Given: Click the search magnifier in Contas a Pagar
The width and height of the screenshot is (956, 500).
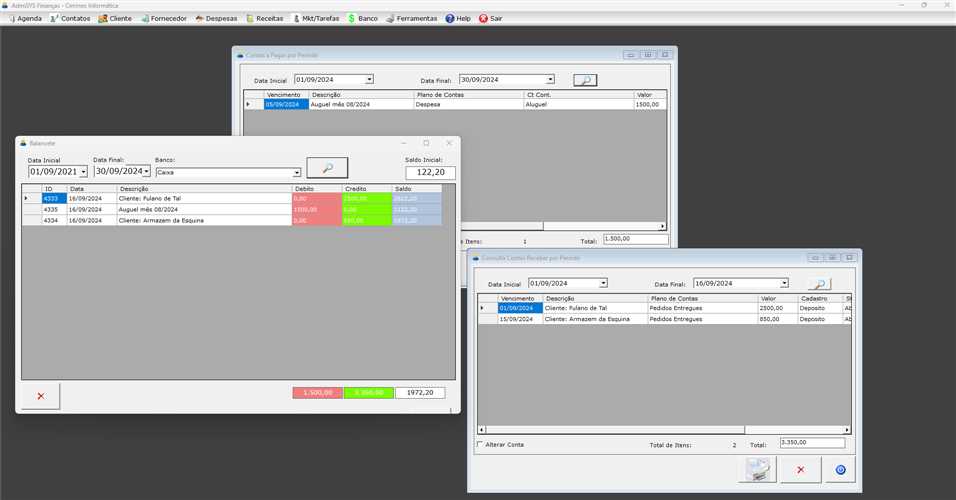Looking at the screenshot, I should (585, 80).
